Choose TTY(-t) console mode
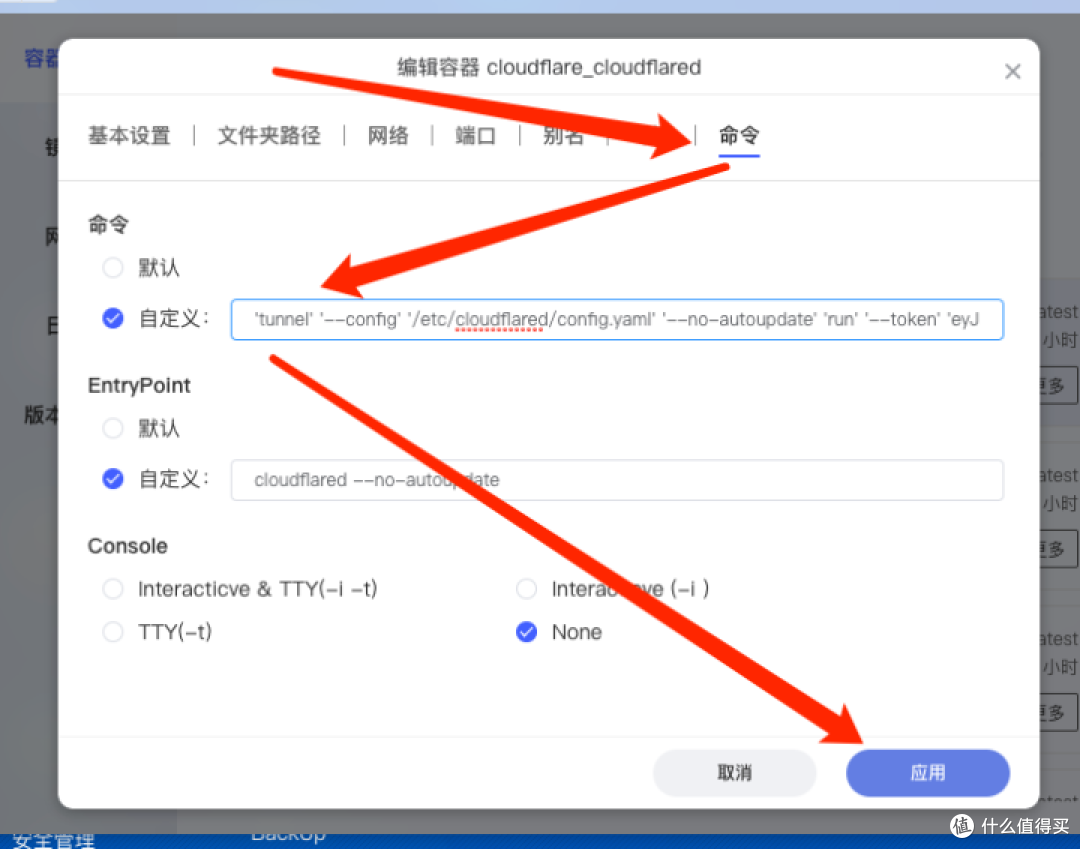 point(113,632)
